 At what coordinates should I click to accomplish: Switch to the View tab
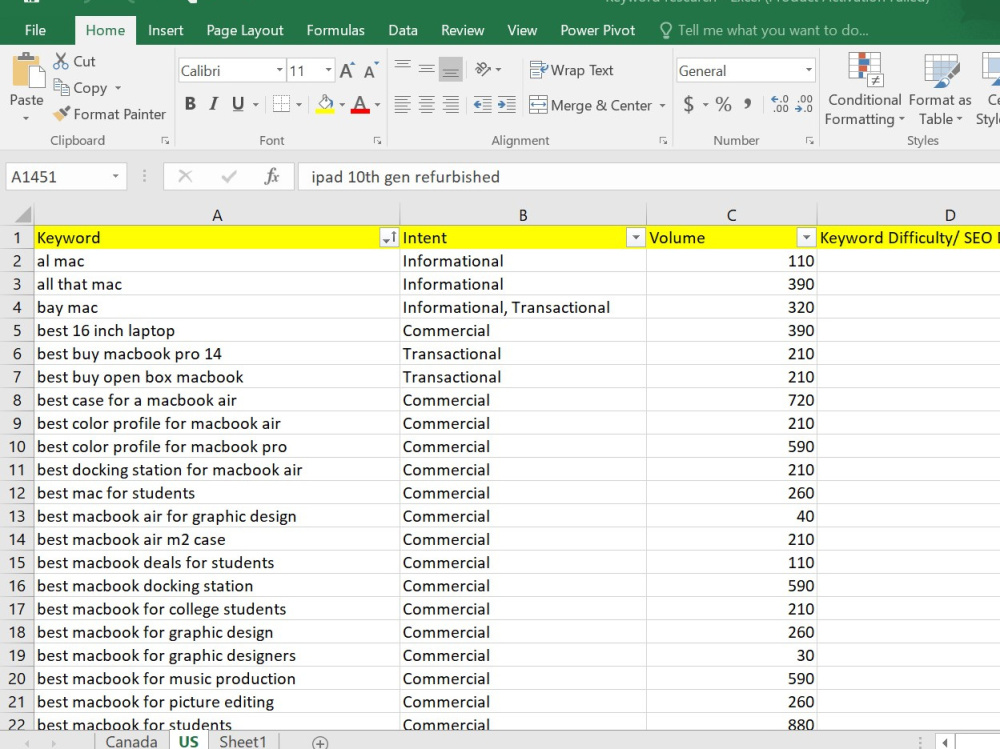522,30
